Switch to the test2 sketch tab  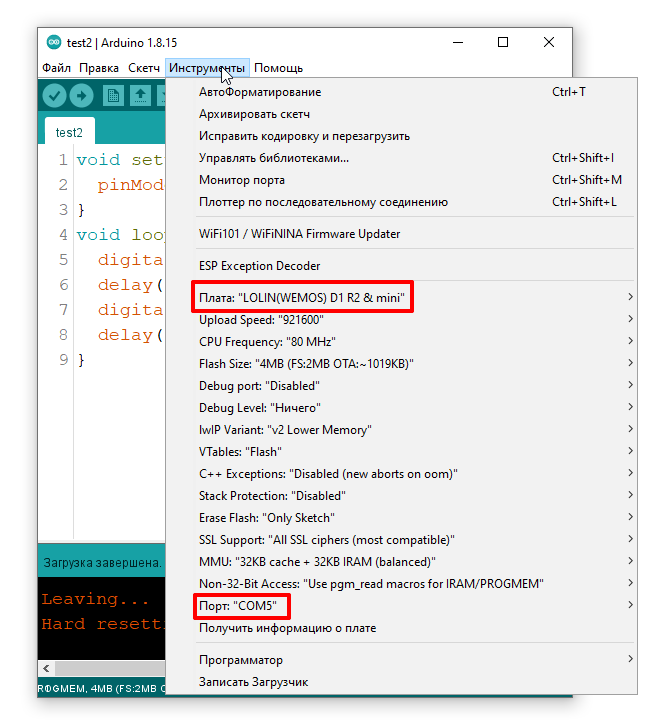tap(69, 132)
